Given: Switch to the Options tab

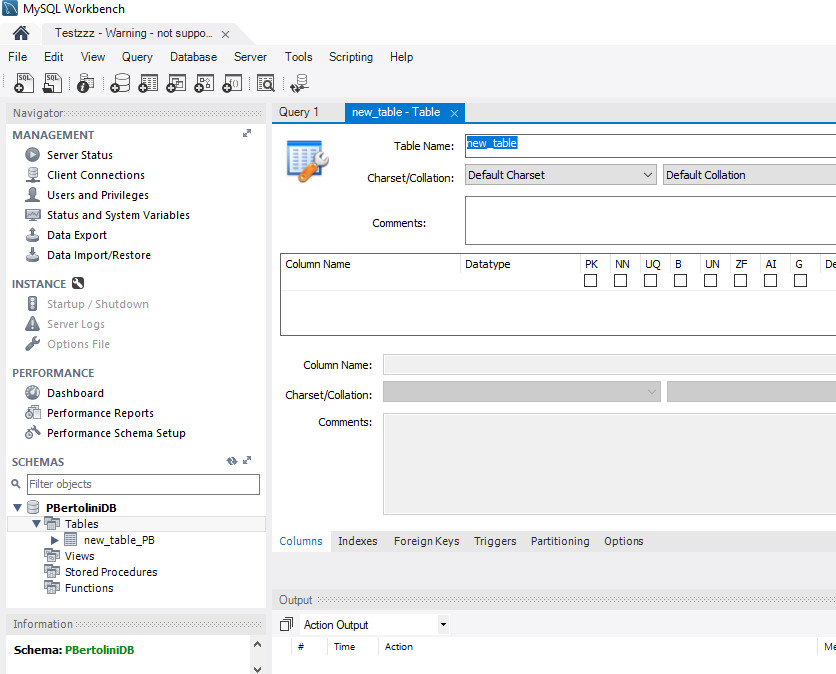Looking at the screenshot, I should tap(624, 541).
